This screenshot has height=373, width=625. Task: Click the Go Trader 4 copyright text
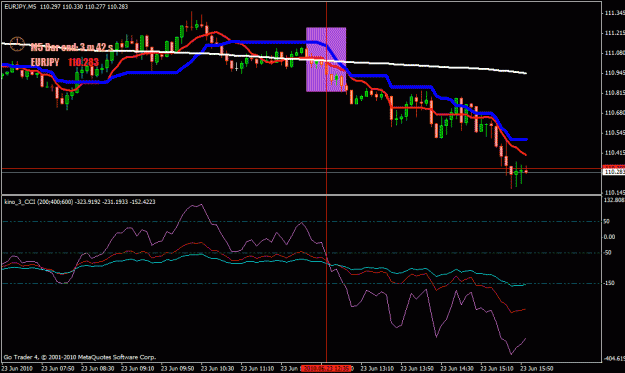point(80,357)
